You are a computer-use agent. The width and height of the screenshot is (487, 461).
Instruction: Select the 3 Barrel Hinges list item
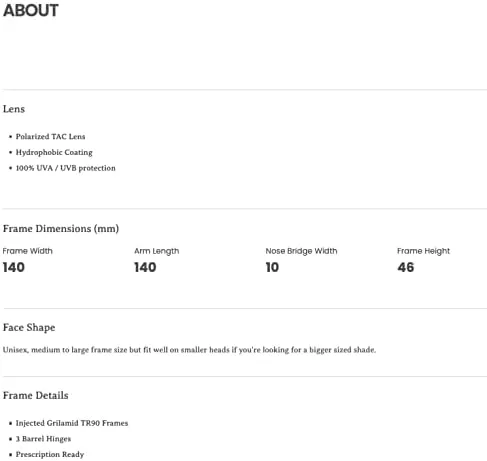click(43, 439)
